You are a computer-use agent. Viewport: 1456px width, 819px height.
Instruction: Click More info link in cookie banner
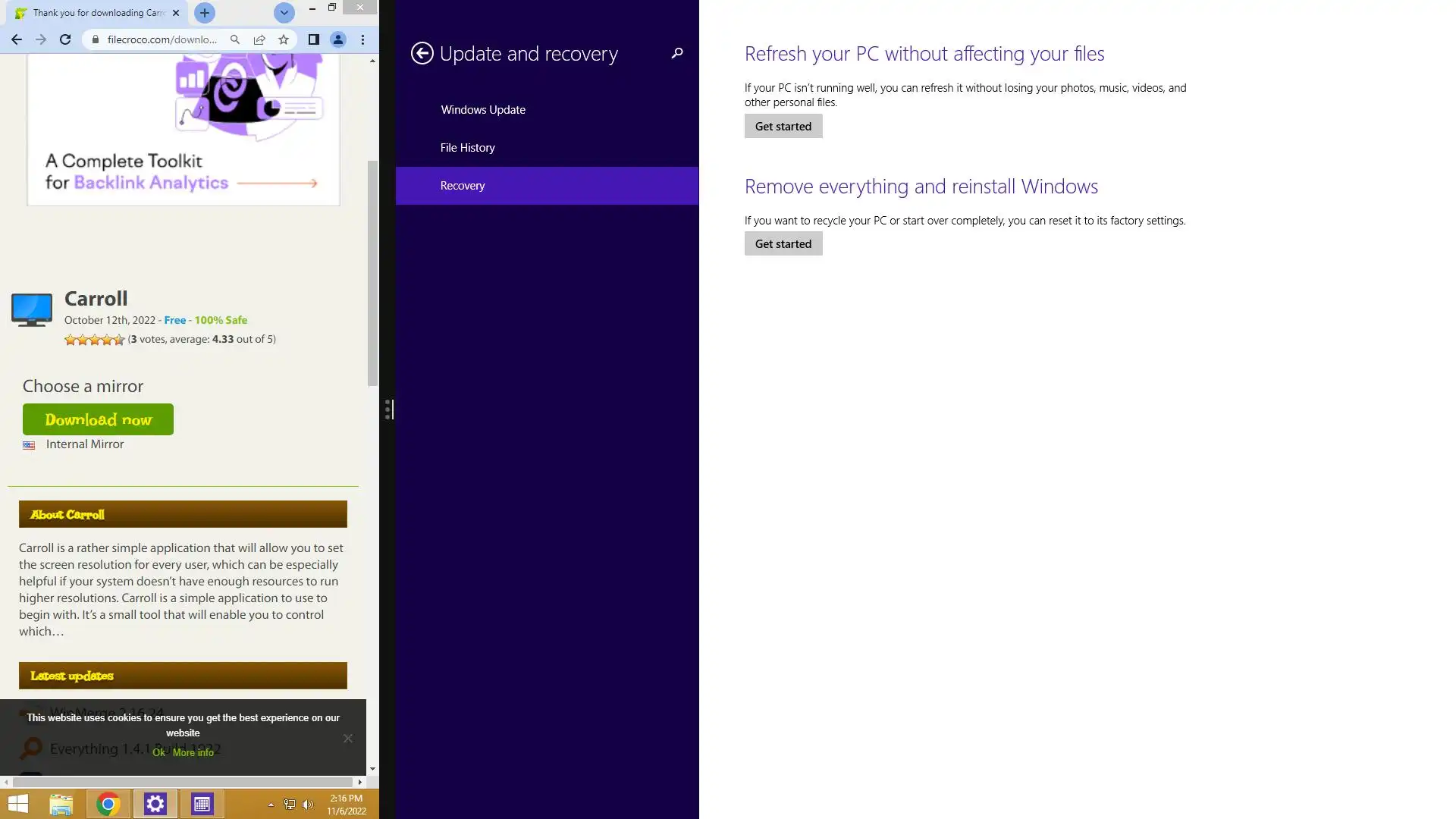pyautogui.click(x=193, y=753)
